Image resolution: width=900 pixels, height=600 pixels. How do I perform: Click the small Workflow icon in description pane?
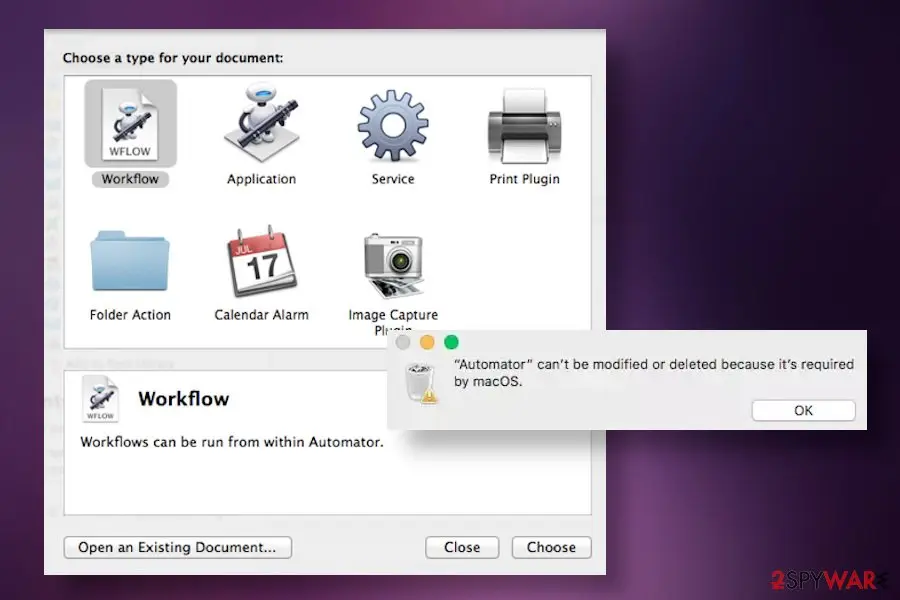(100, 399)
